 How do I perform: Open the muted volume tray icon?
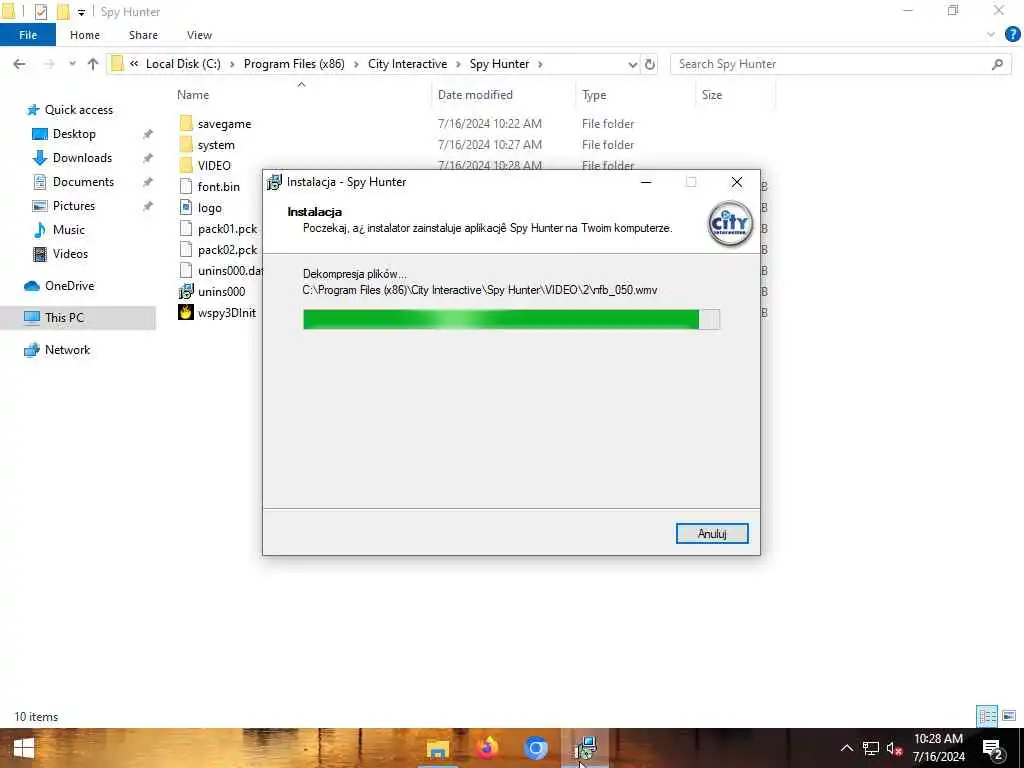894,748
